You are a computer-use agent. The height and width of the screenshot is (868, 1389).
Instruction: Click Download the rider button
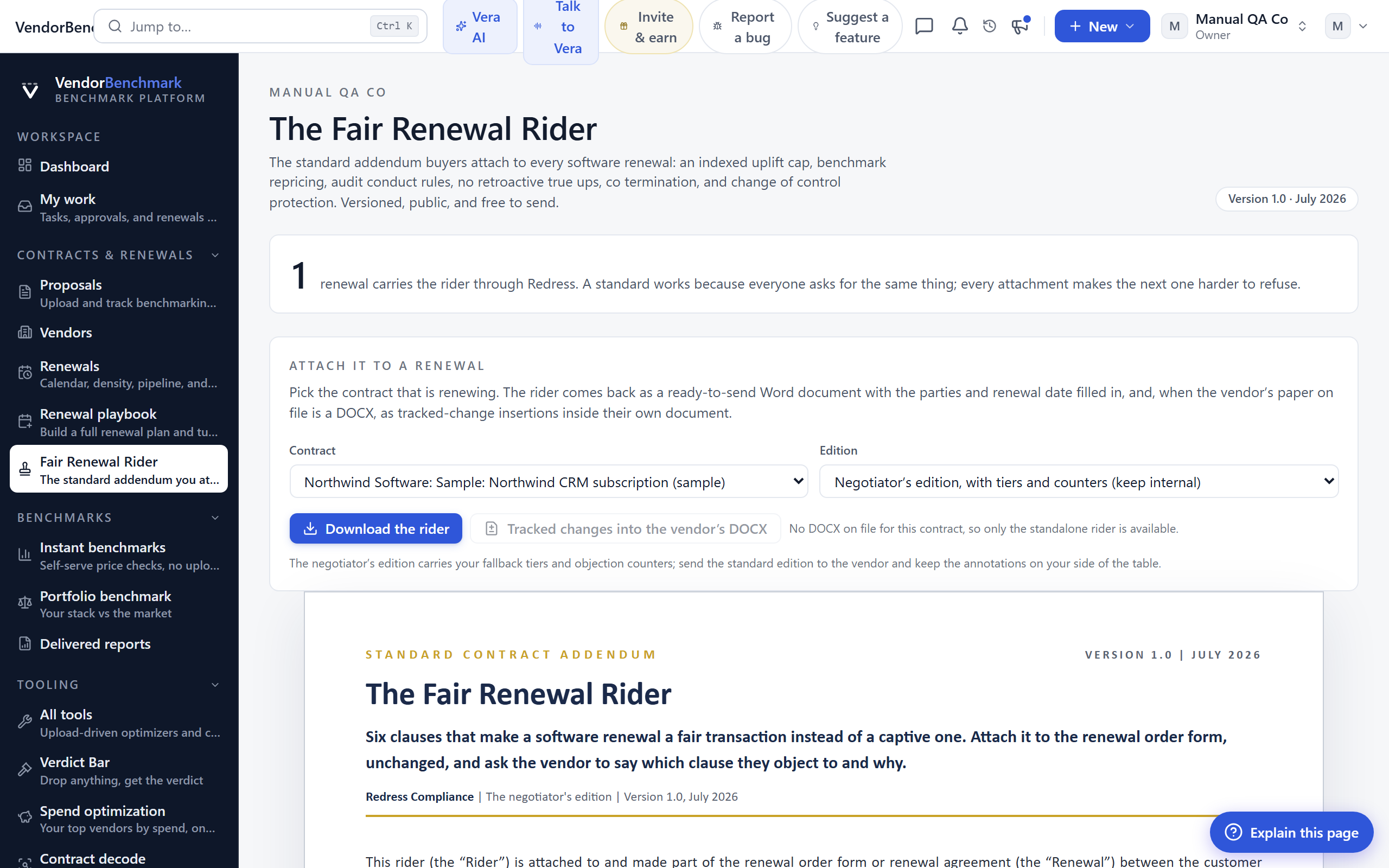click(376, 528)
